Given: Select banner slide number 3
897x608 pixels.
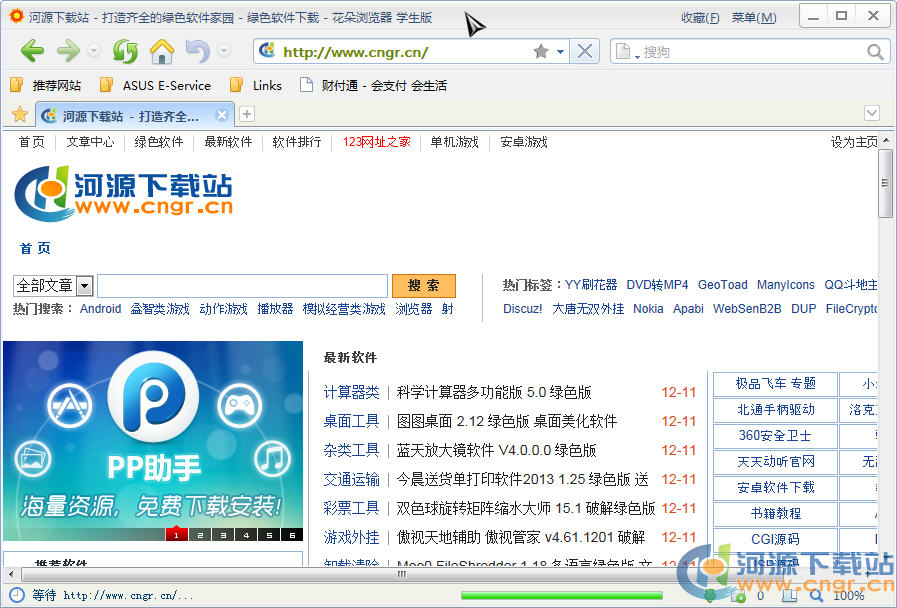Looking at the screenshot, I should [x=222, y=535].
